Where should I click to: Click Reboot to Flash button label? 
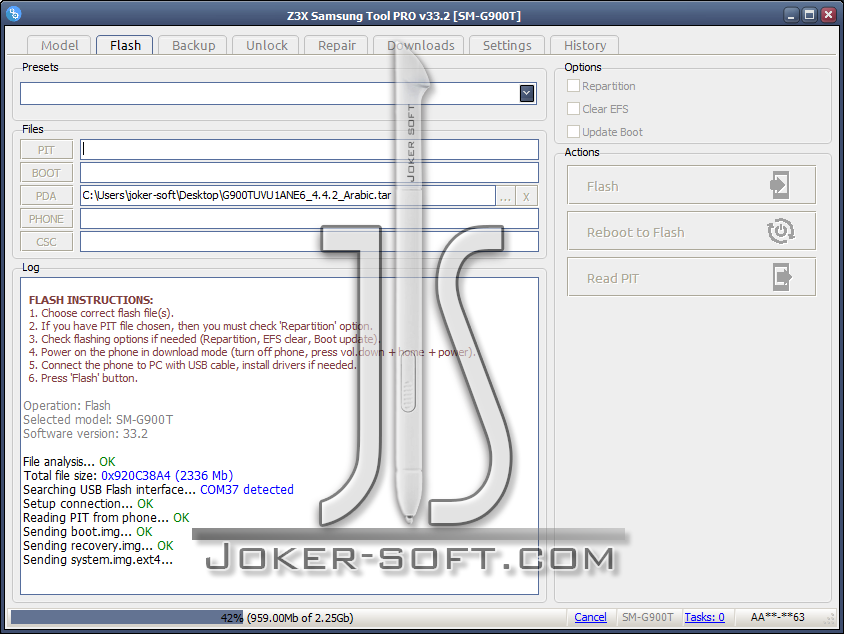coord(635,233)
